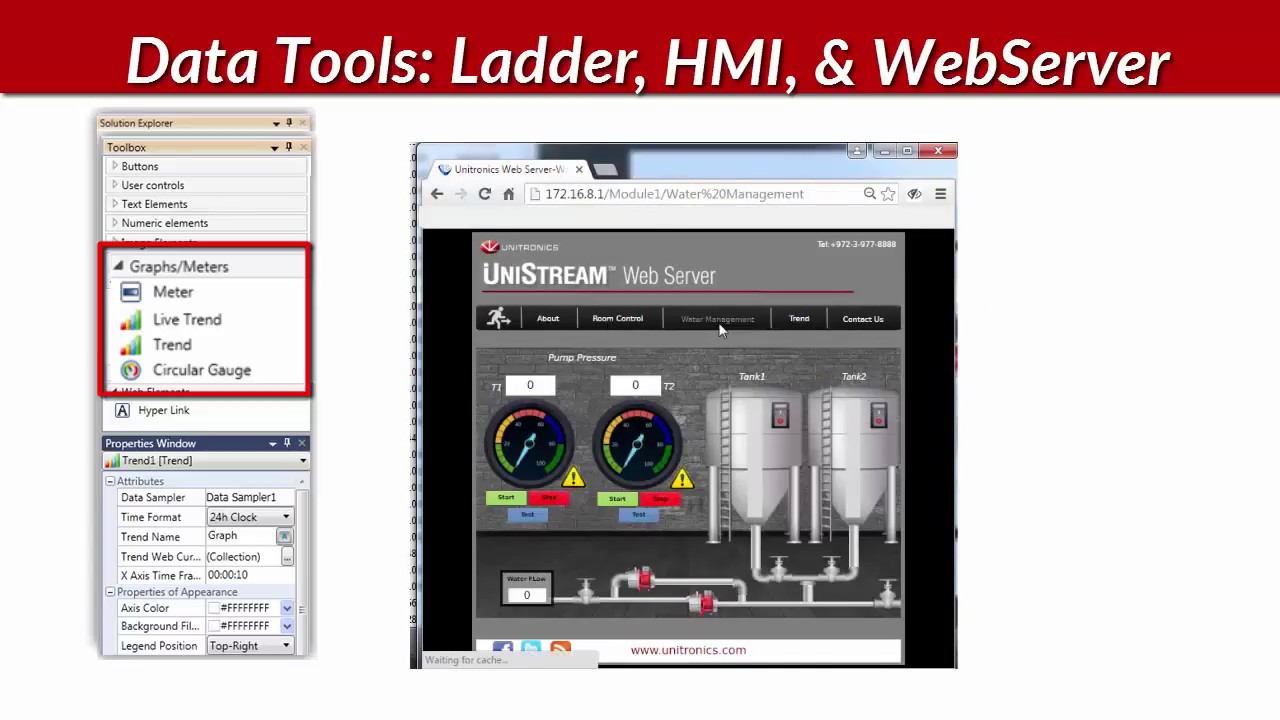Screen dimensions: 1280x720
Task: Click the Tank2 control switch
Action: [878, 415]
